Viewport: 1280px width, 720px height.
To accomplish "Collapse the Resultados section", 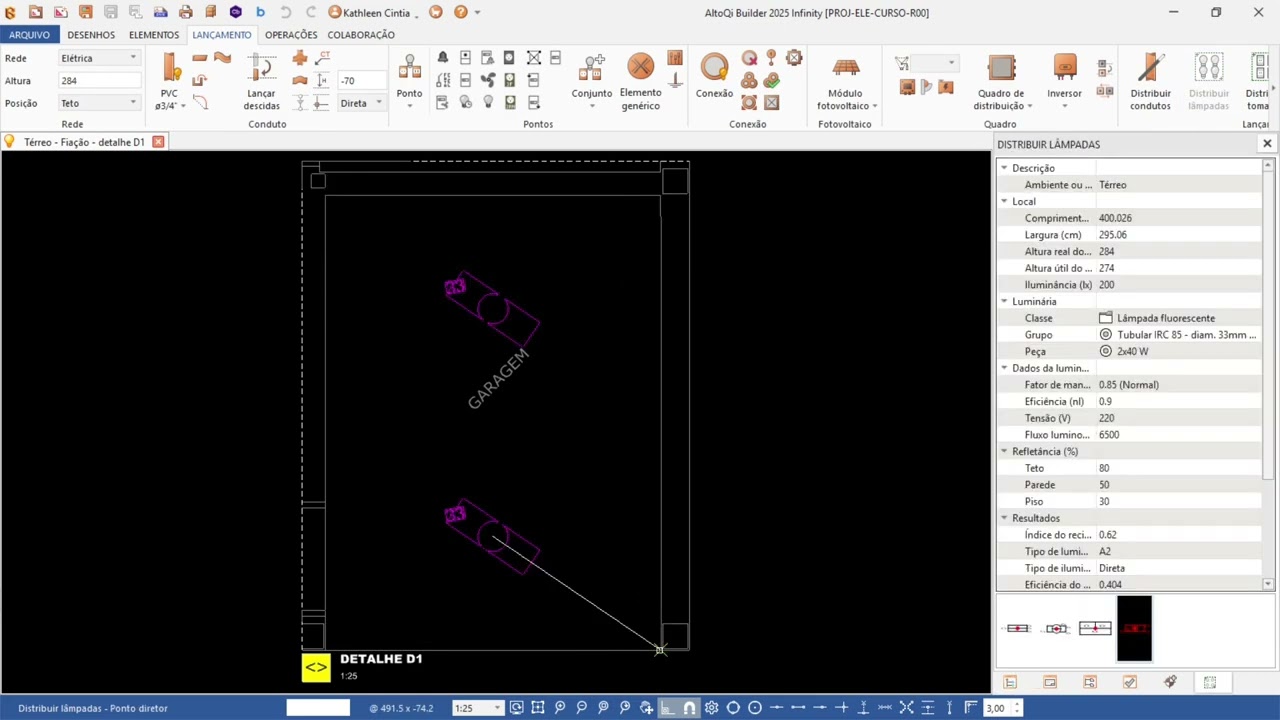I will coord(1004,518).
